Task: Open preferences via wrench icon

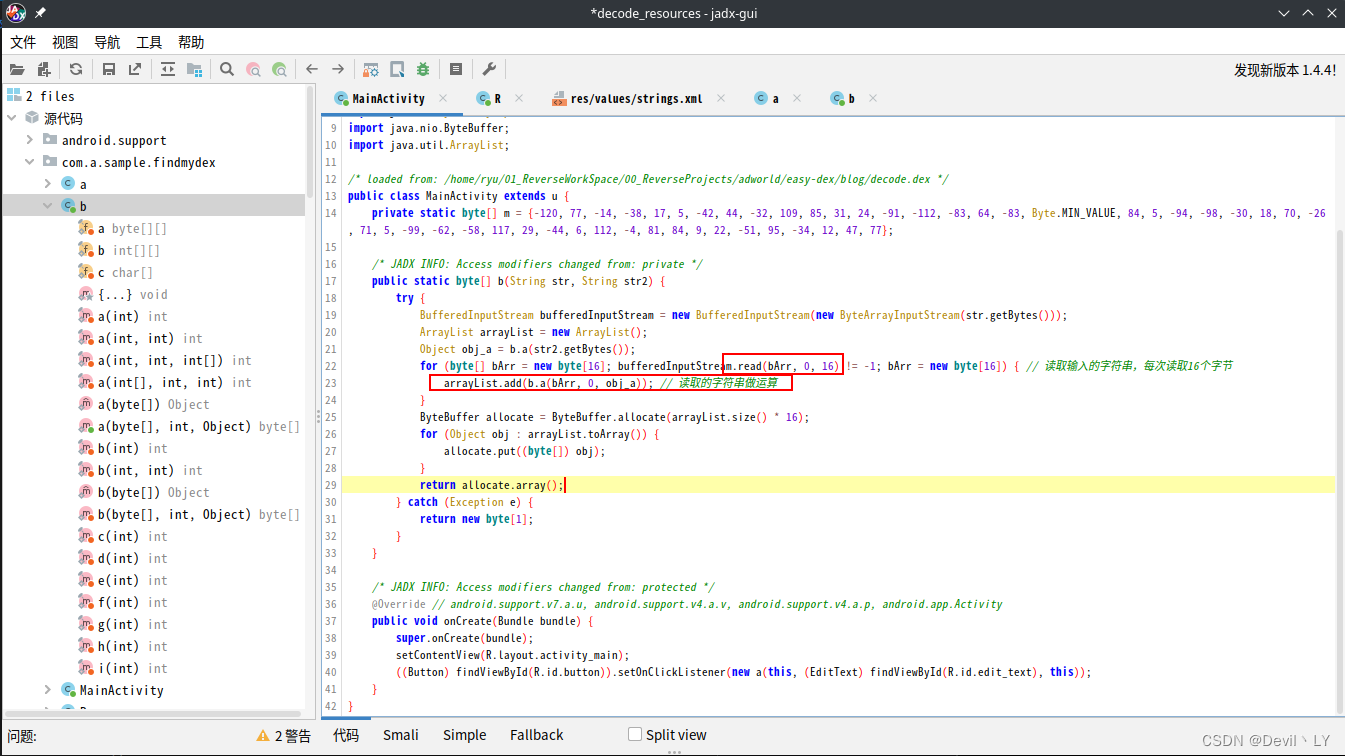Action: 489,69
